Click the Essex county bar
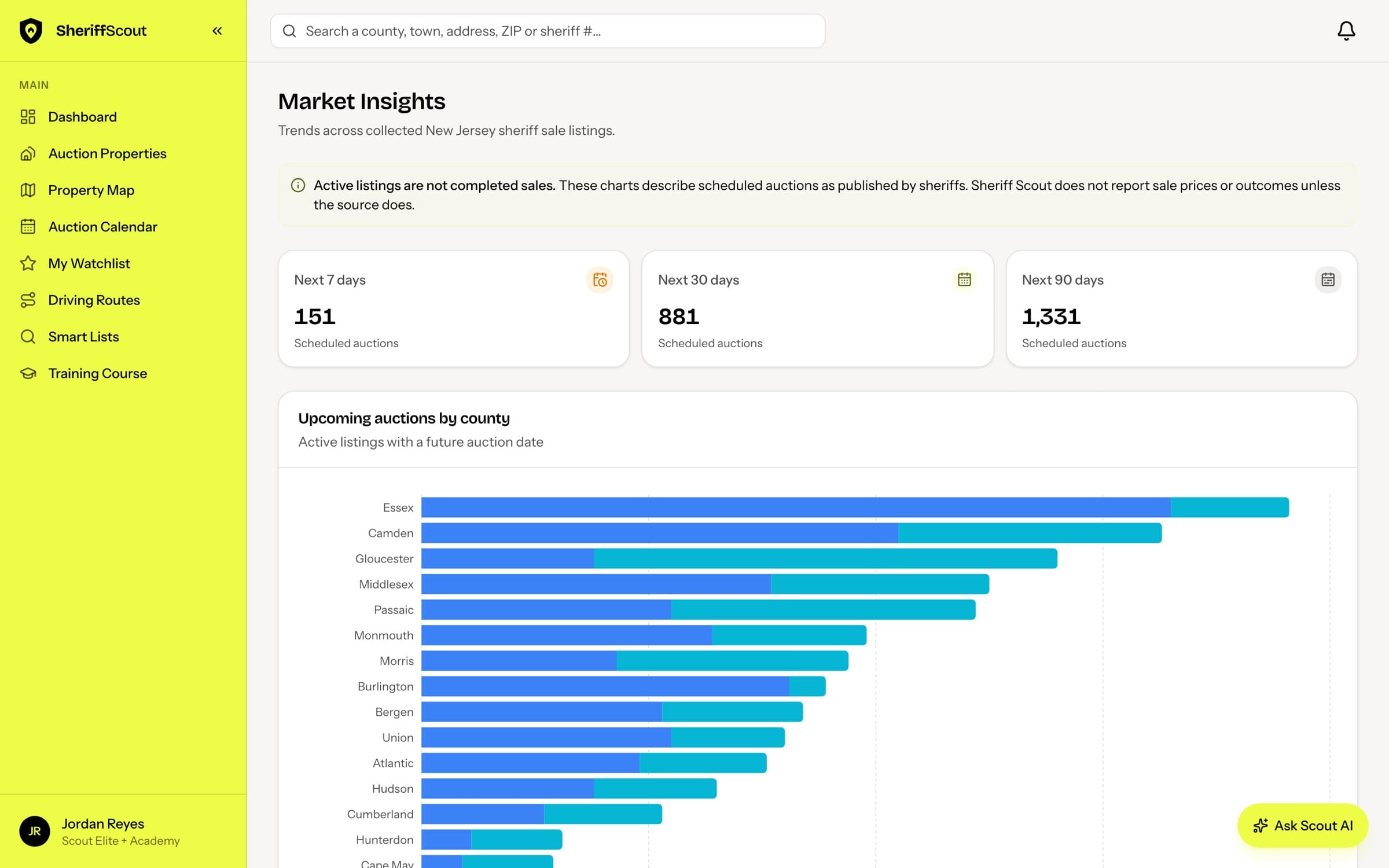 855,507
